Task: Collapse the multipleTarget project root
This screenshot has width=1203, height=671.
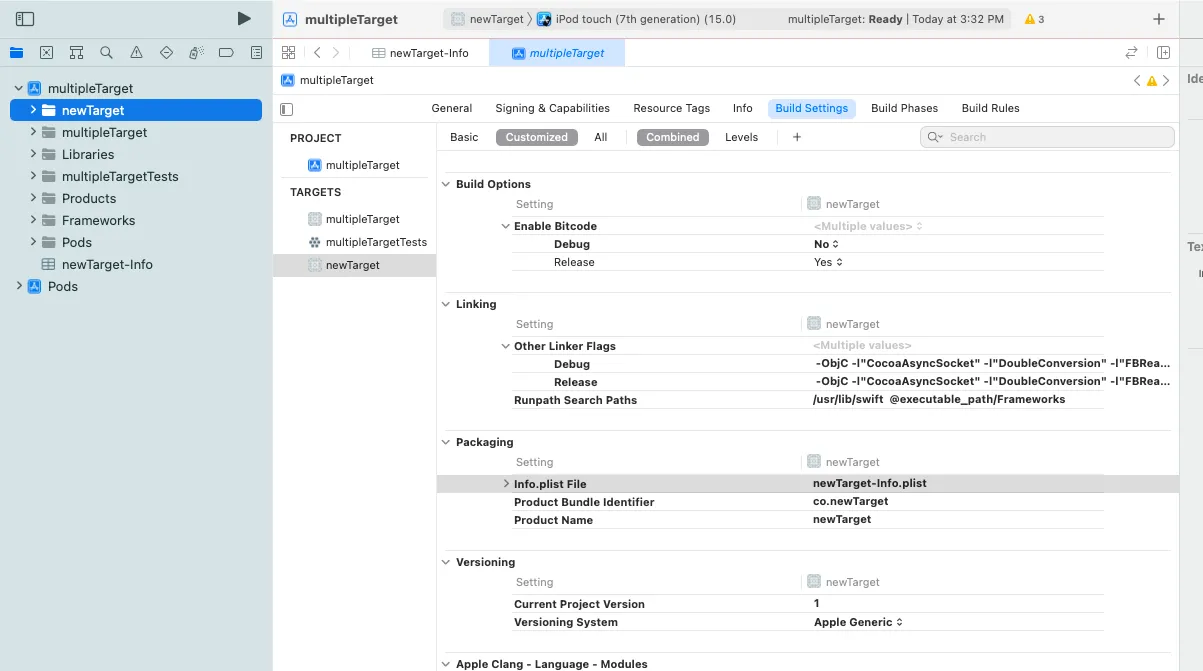Action: coord(18,88)
